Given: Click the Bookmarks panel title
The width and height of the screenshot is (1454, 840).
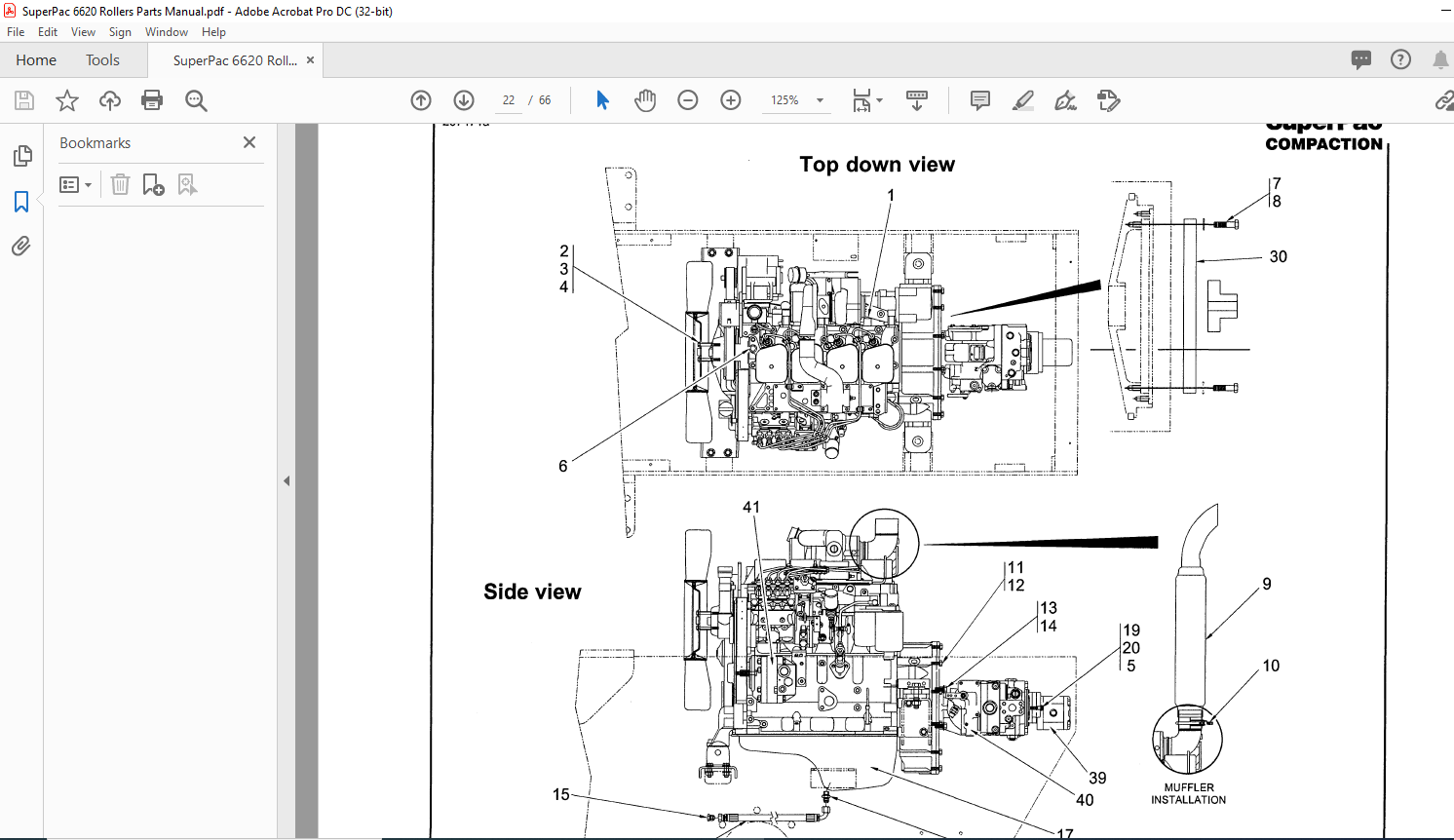Looking at the screenshot, I should 95,142.
